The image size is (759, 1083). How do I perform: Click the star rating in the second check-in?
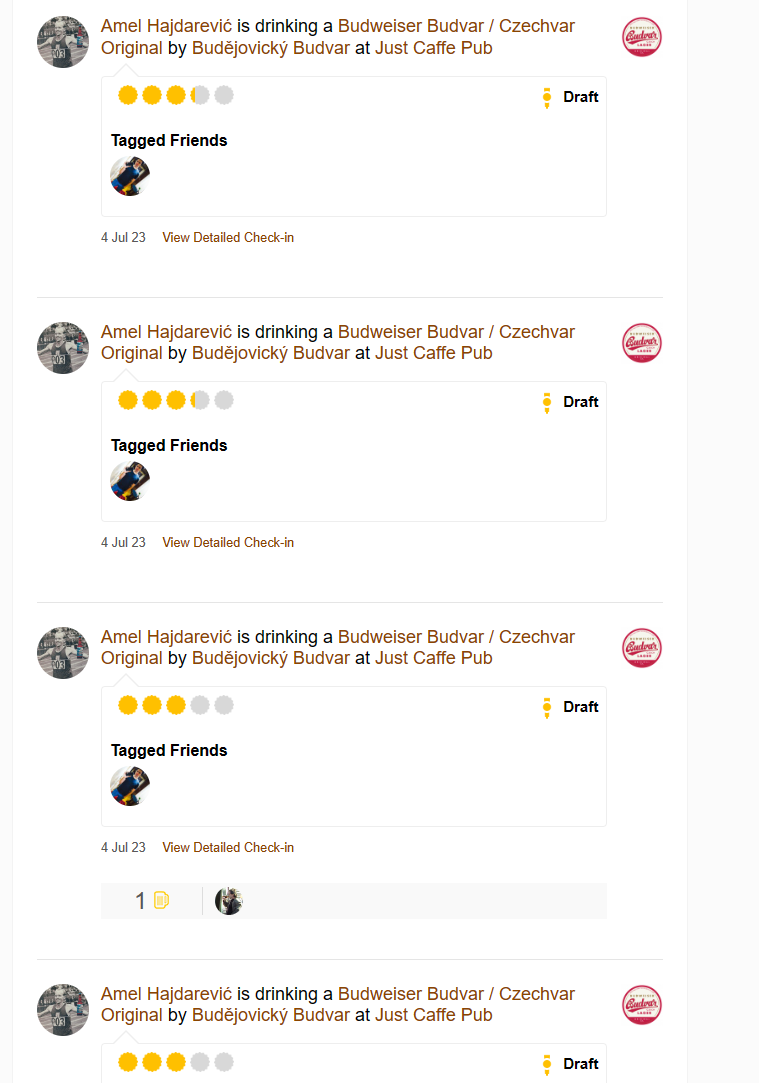tap(175, 401)
